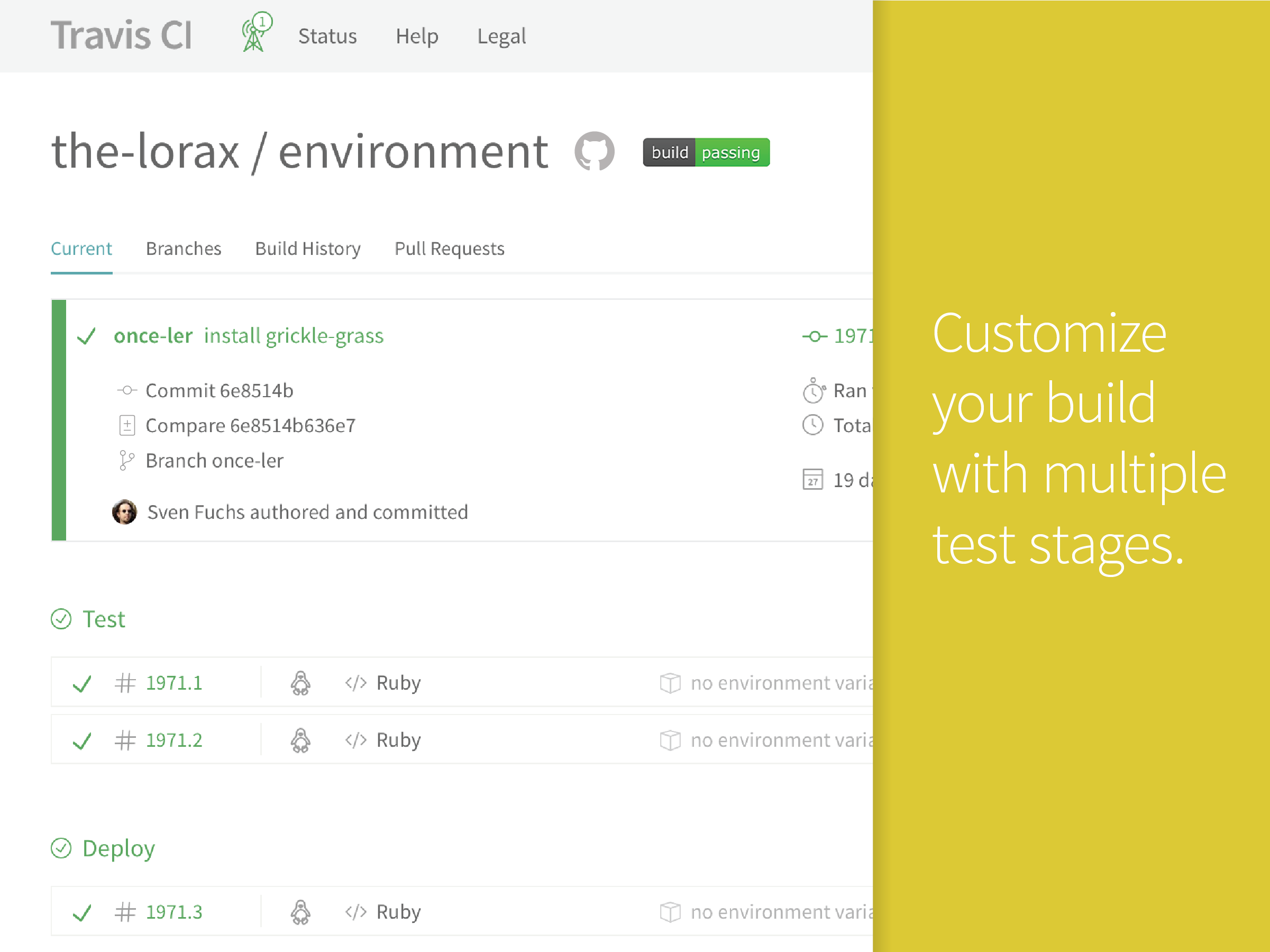Screen dimensions: 1270x952
Task: Click Ruby label in job 1971.3 row
Action: (398, 912)
